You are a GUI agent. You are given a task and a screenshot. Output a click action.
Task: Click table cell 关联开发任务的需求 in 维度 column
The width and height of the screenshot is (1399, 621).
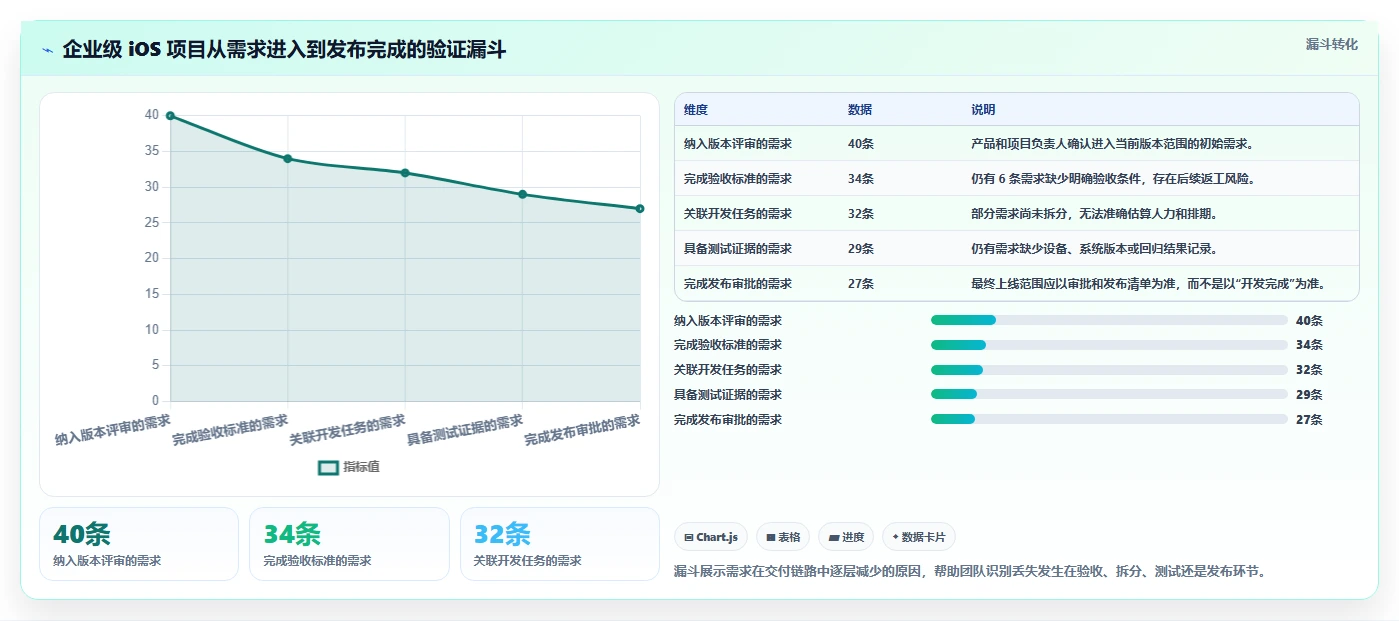pyautogui.click(x=738, y=214)
